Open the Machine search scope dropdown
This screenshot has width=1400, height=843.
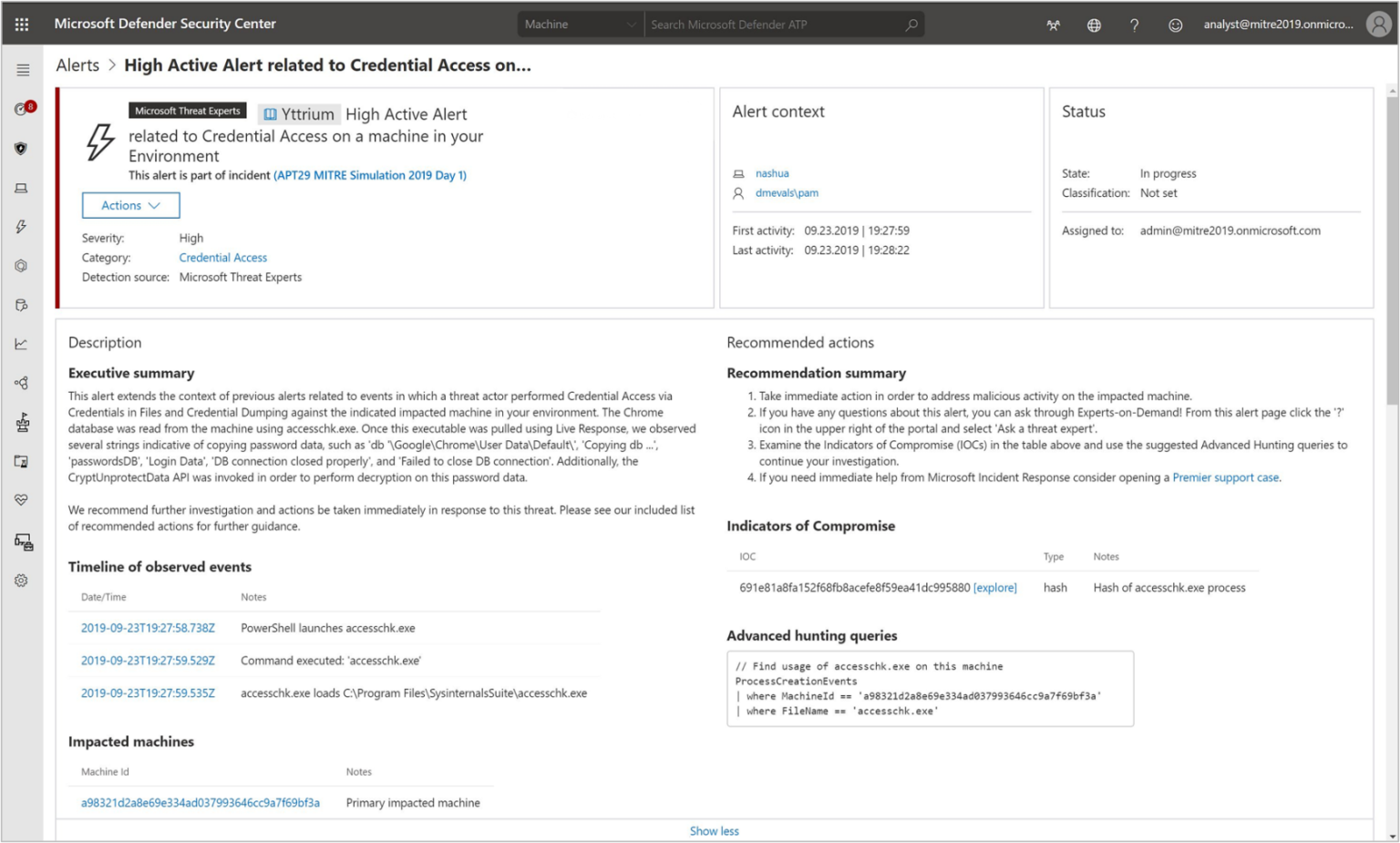click(580, 24)
